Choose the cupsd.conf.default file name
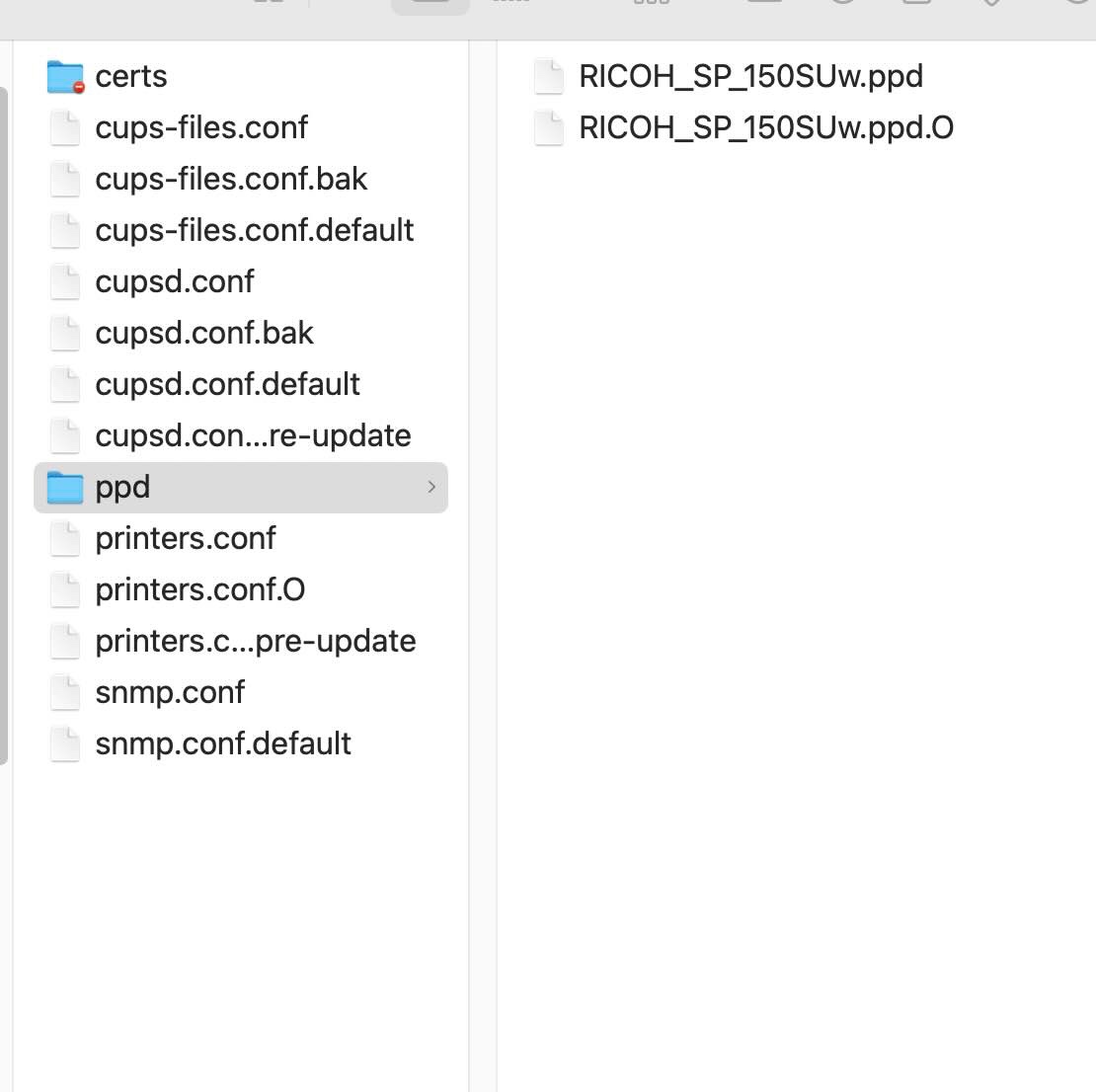This screenshot has width=1096, height=1092. (x=227, y=384)
